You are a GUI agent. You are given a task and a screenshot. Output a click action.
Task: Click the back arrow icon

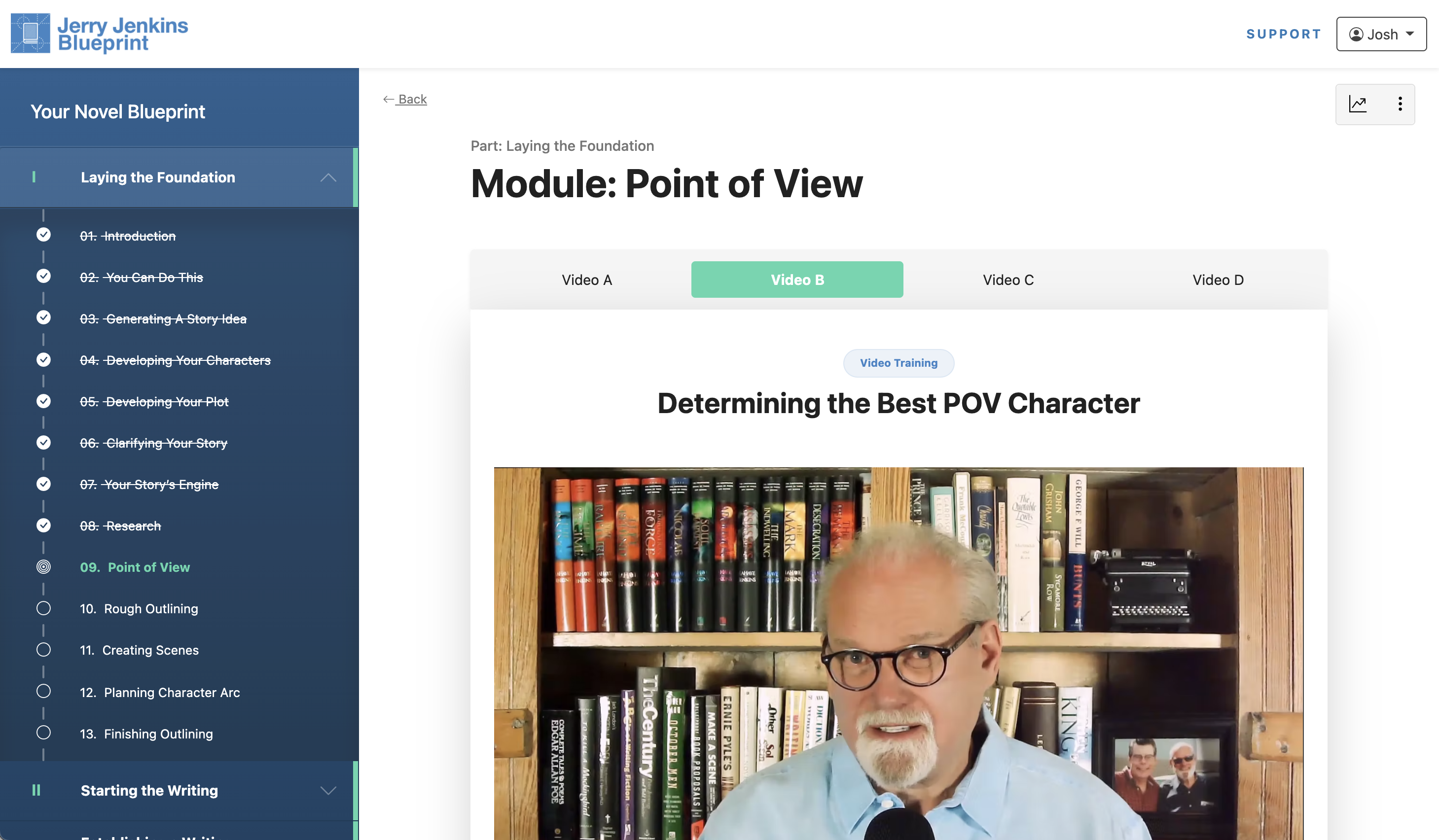(388, 99)
